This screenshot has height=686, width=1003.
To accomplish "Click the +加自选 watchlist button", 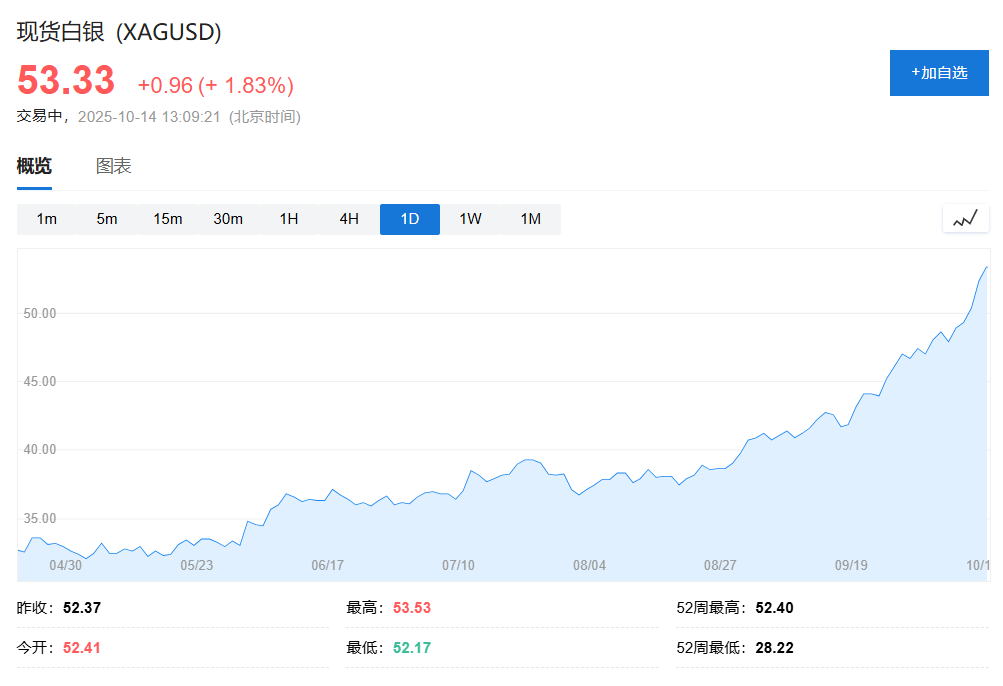I will click(x=938, y=72).
